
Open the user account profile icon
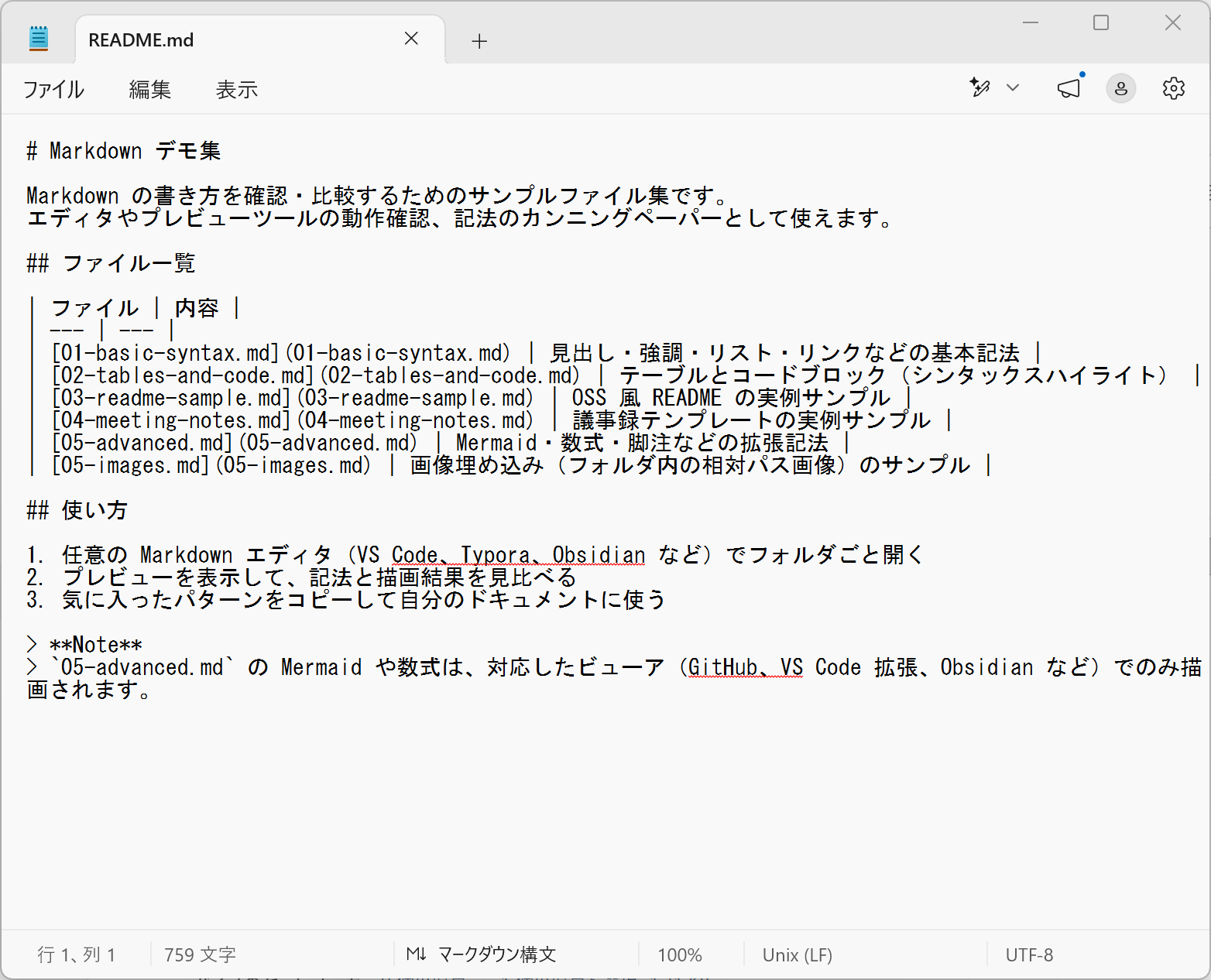pos(1120,89)
